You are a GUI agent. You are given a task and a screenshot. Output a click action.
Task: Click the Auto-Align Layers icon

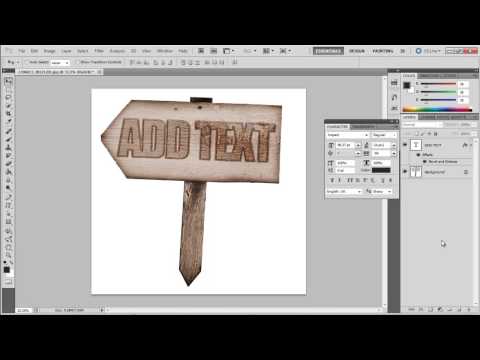pos(235,62)
